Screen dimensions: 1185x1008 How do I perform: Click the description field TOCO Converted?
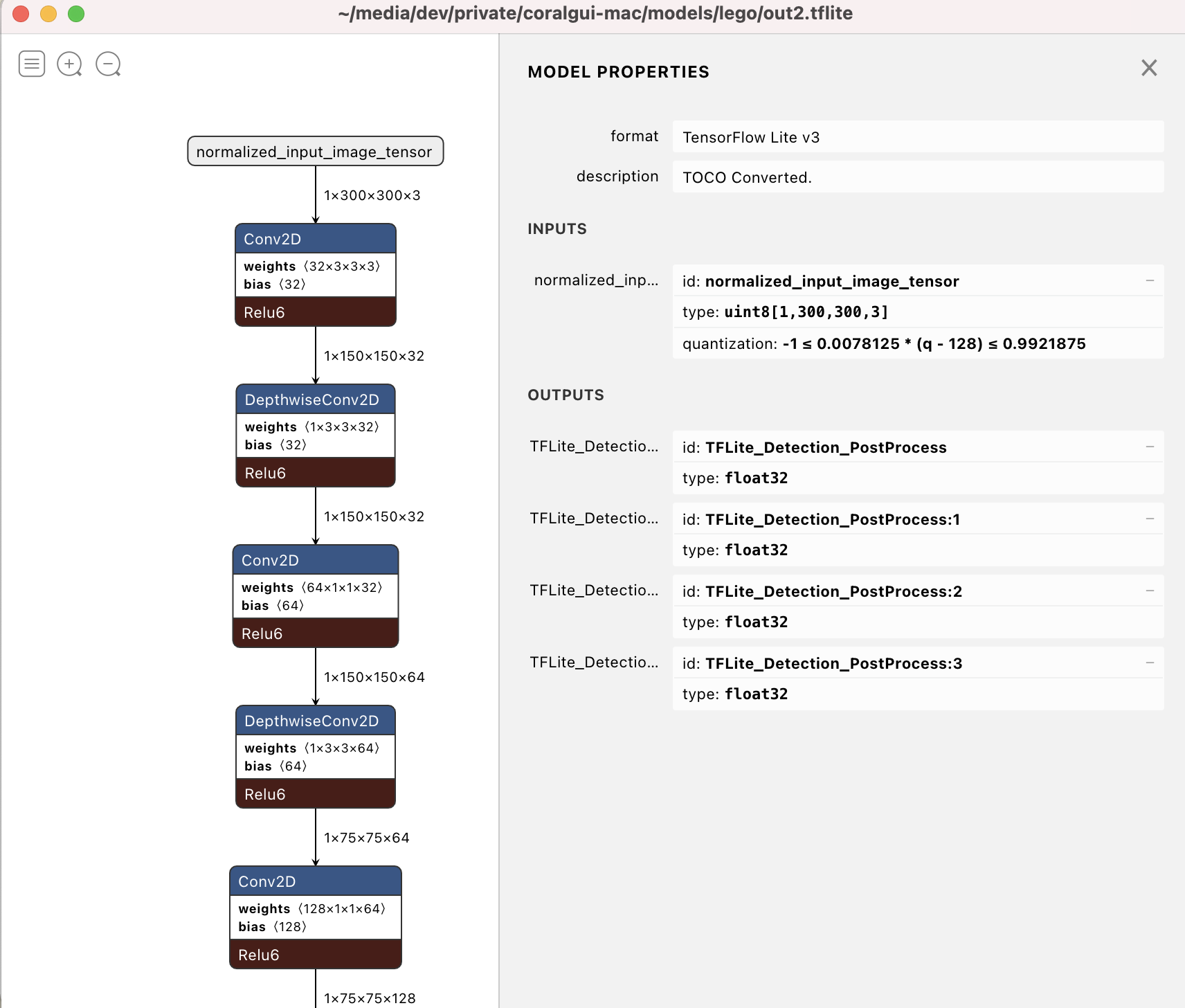[917, 177]
